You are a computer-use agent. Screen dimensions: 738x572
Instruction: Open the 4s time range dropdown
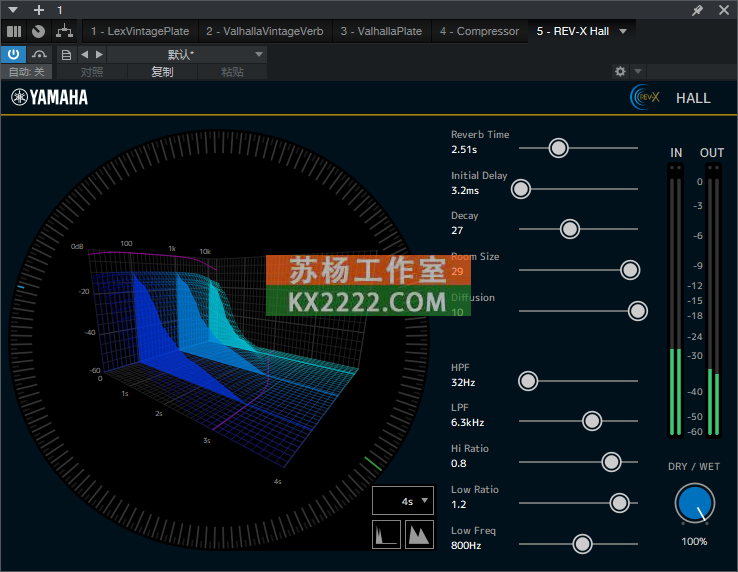point(403,501)
